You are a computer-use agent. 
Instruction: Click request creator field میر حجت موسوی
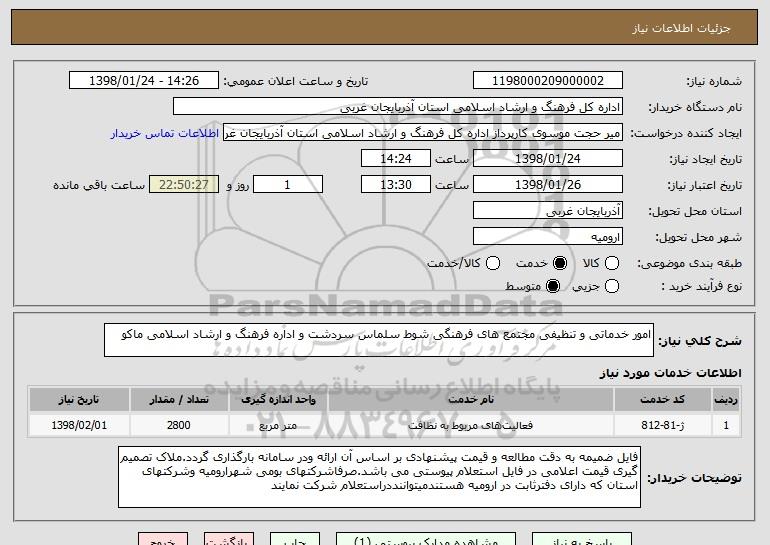click(x=423, y=133)
